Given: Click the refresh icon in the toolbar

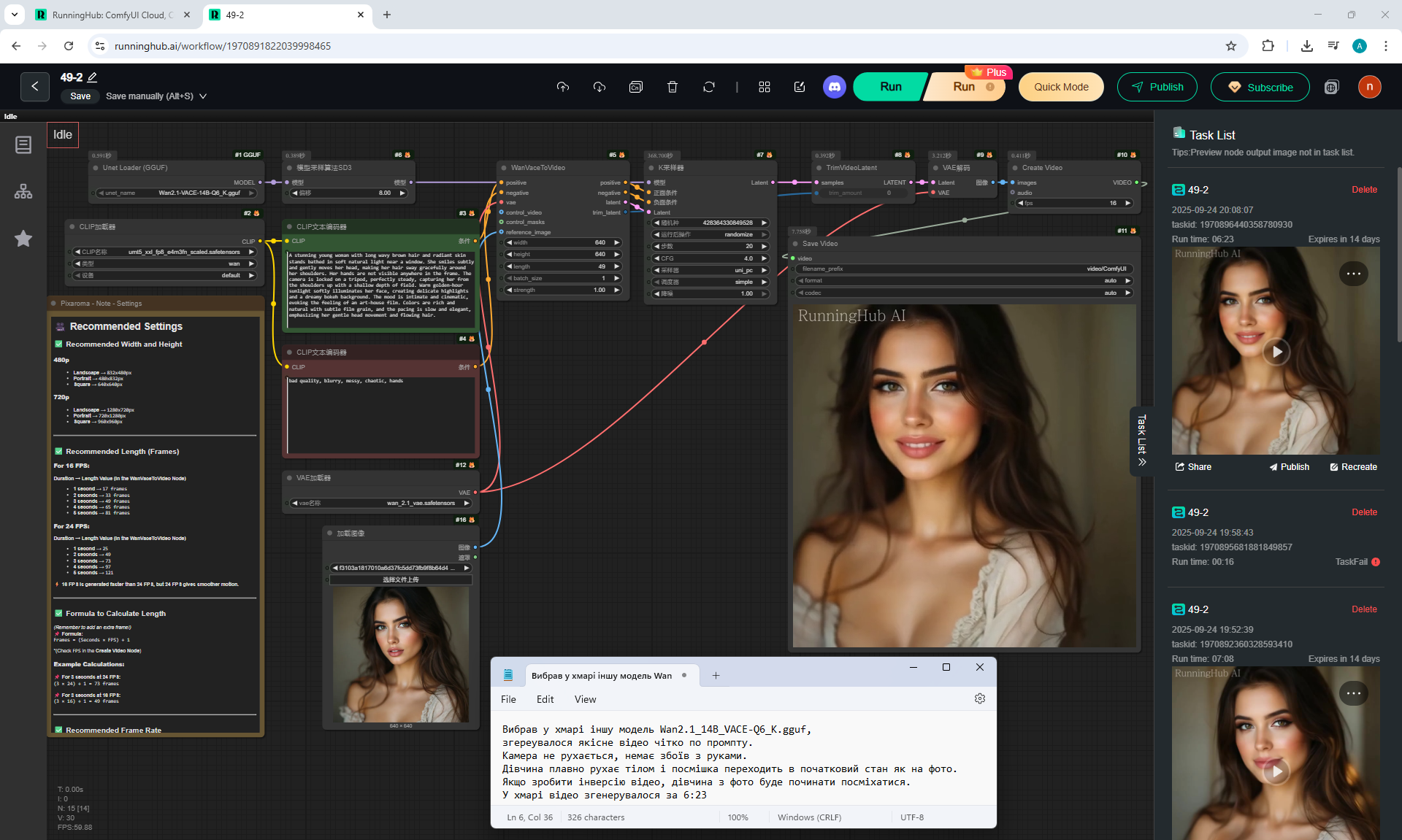Looking at the screenshot, I should 709,87.
